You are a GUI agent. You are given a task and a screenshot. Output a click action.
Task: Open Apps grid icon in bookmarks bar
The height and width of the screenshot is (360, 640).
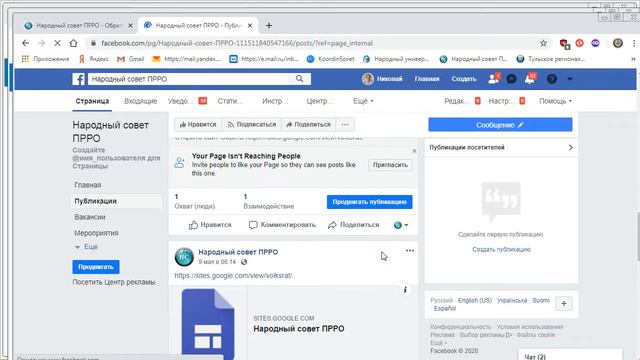(25, 59)
